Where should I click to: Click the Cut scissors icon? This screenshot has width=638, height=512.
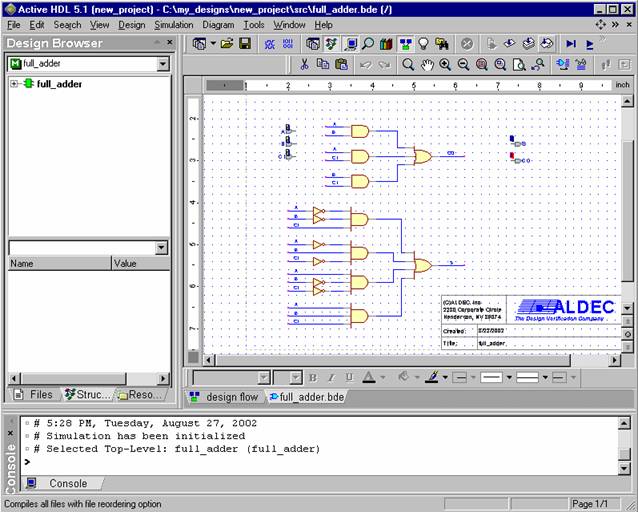coord(304,64)
